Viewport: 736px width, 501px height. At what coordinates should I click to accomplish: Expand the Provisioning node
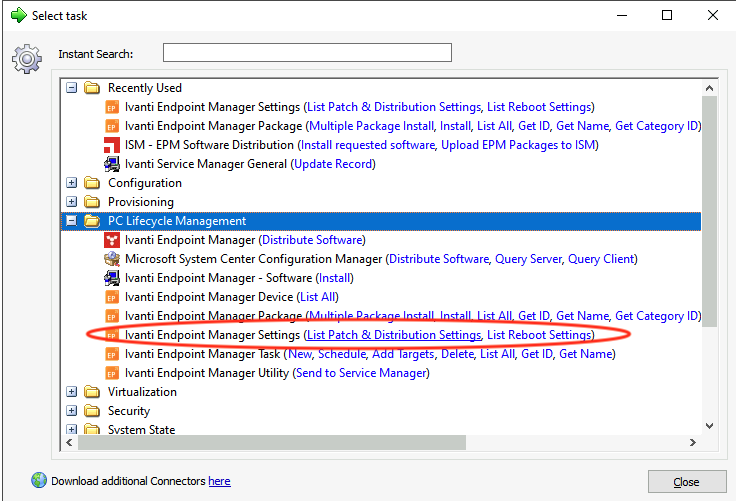71,202
